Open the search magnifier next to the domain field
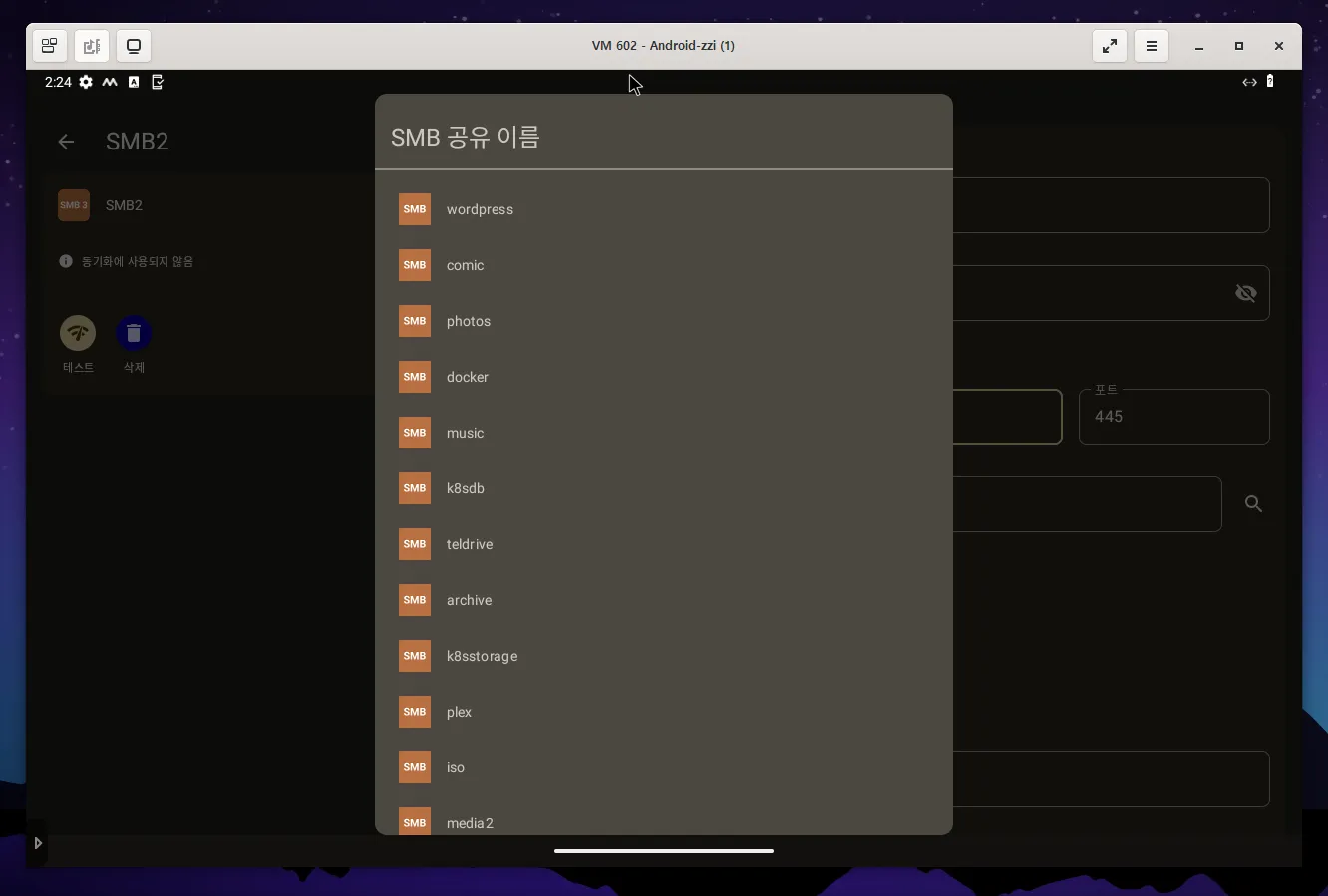Viewport: 1328px width, 896px height. 1253,504
